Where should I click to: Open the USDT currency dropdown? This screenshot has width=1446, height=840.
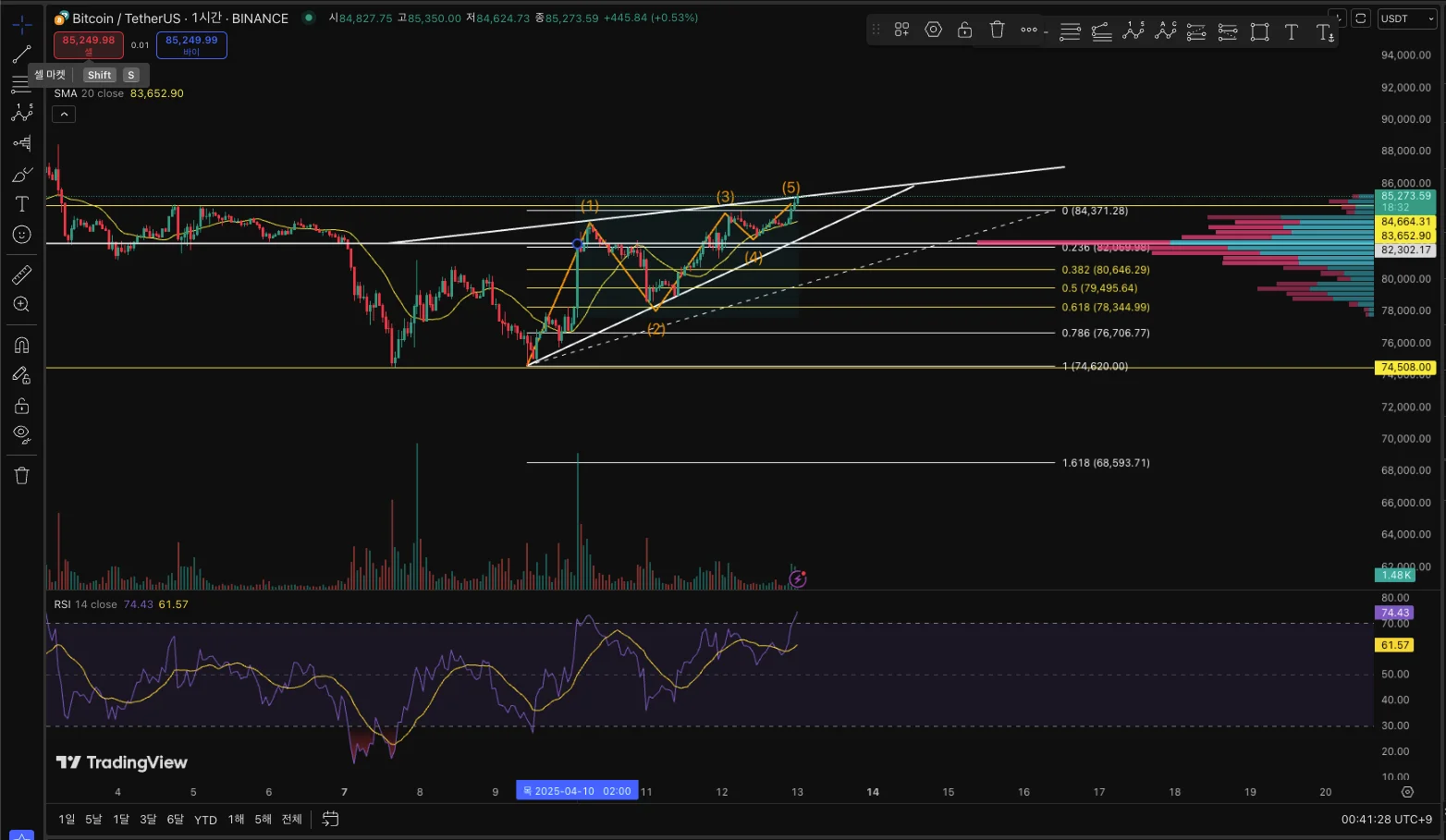point(1407,18)
